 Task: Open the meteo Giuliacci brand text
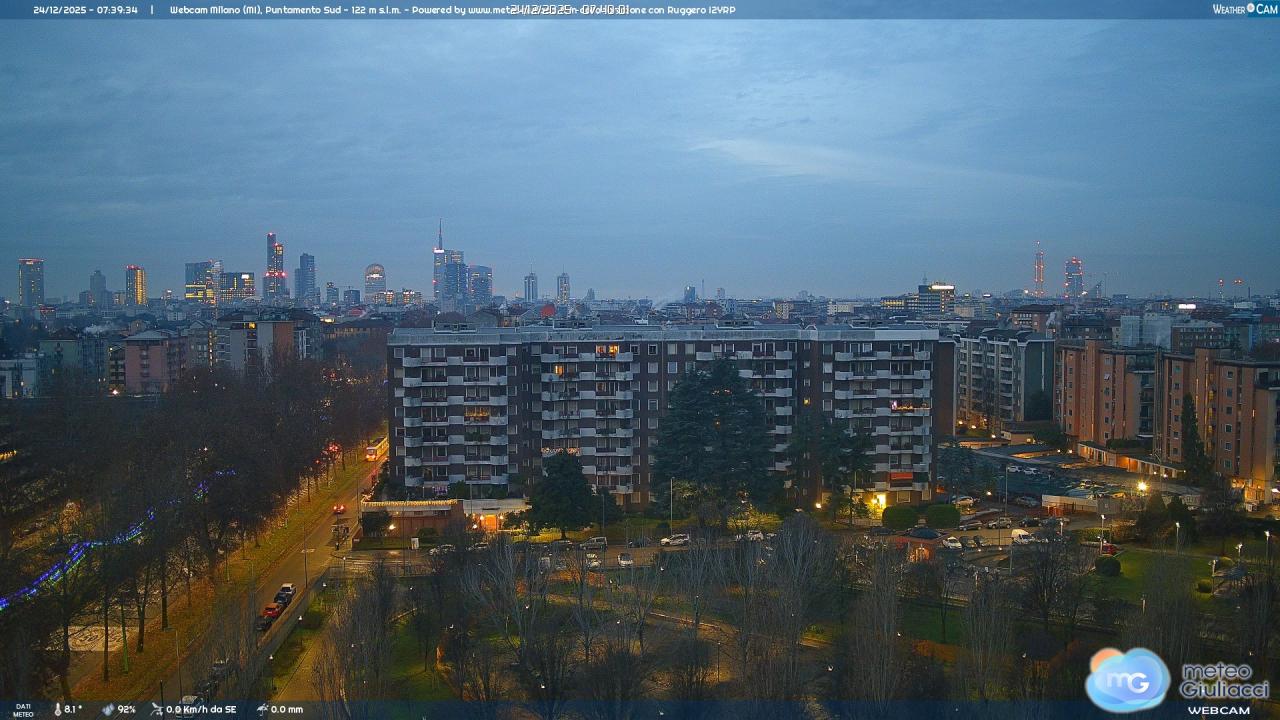point(1224,680)
